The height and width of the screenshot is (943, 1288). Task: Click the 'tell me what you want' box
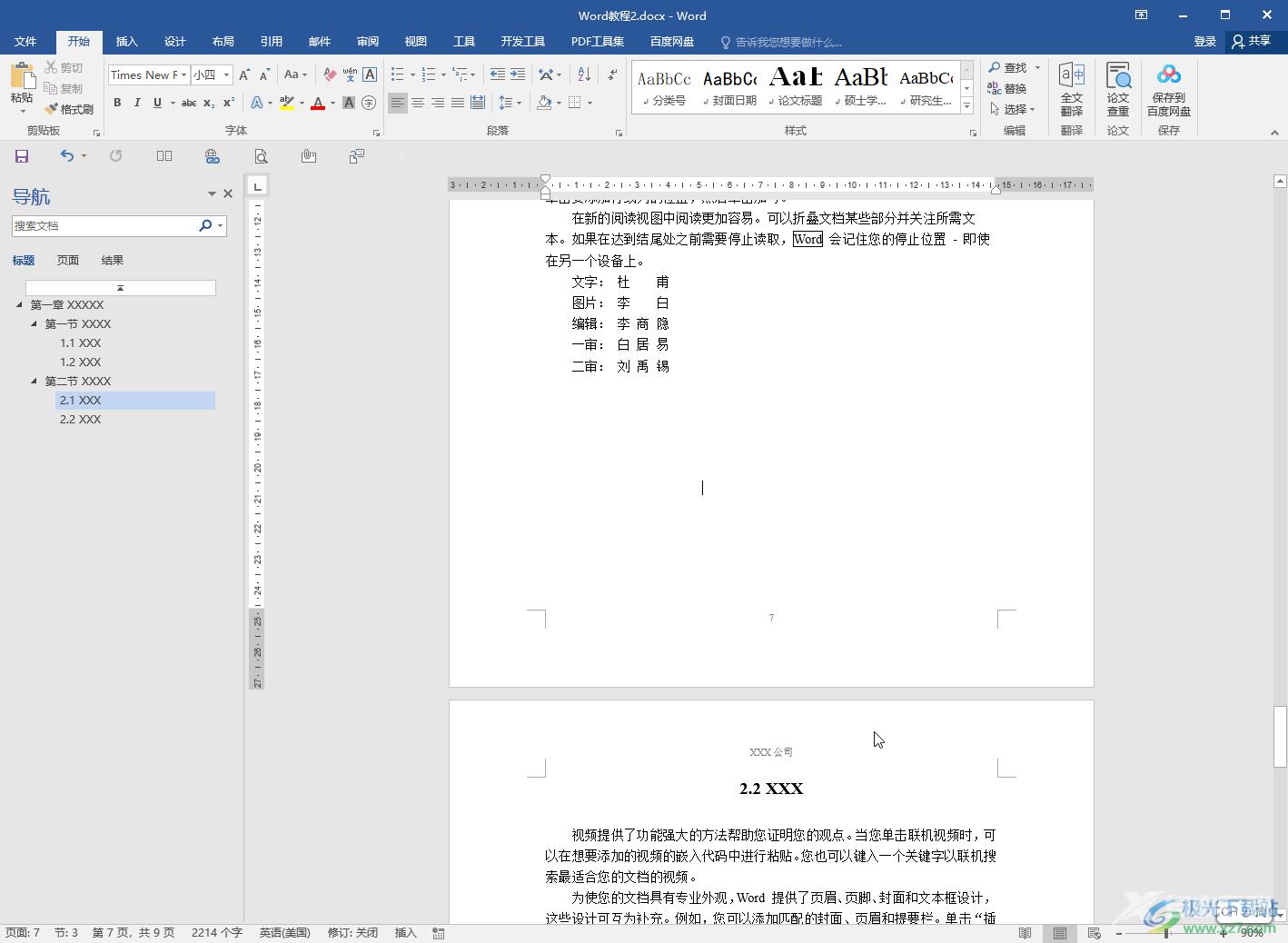point(781,42)
